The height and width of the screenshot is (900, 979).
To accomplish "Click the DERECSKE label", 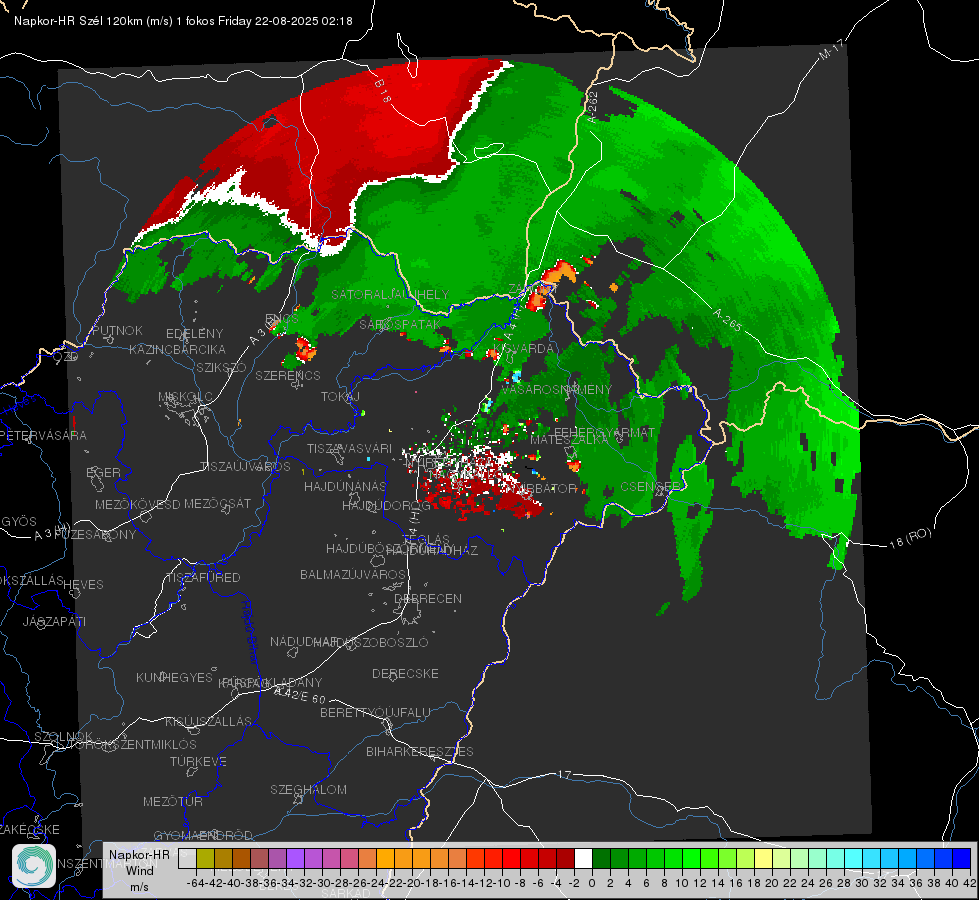I will 405,674.
